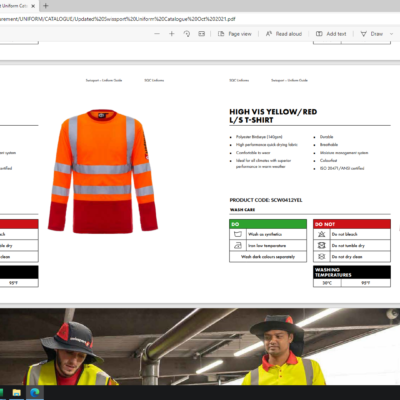Click the iron symbol icon
Viewport: 400px width, 400px height.
tap(238, 246)
